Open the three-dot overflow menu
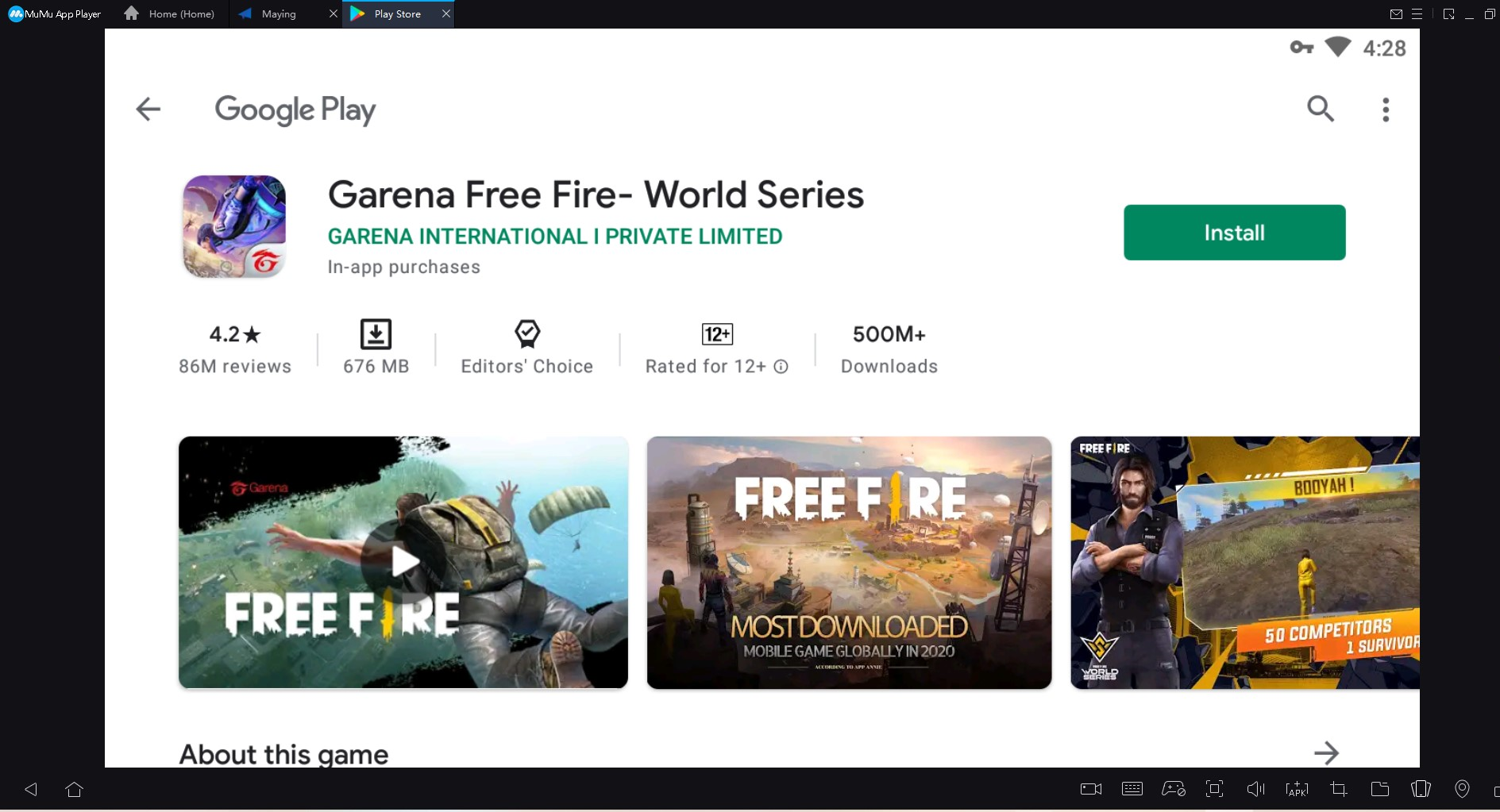This screenshot has height=812, width=1500. pos(1386,110)
